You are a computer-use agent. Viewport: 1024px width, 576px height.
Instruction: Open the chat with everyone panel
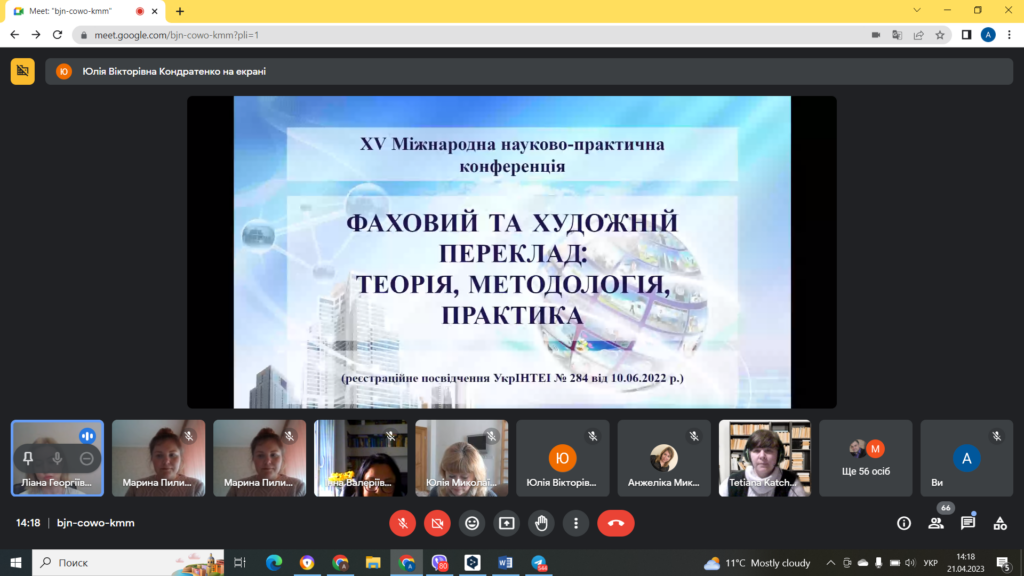tap(968, 523)
